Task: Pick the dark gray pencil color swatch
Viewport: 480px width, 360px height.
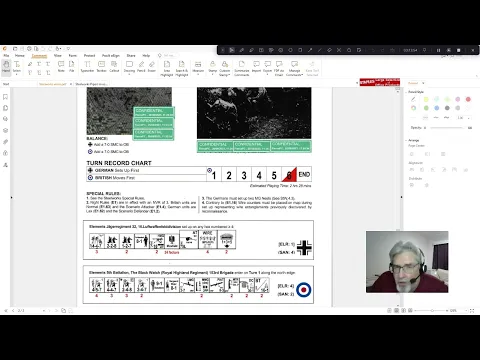Action: click(447, 108)
